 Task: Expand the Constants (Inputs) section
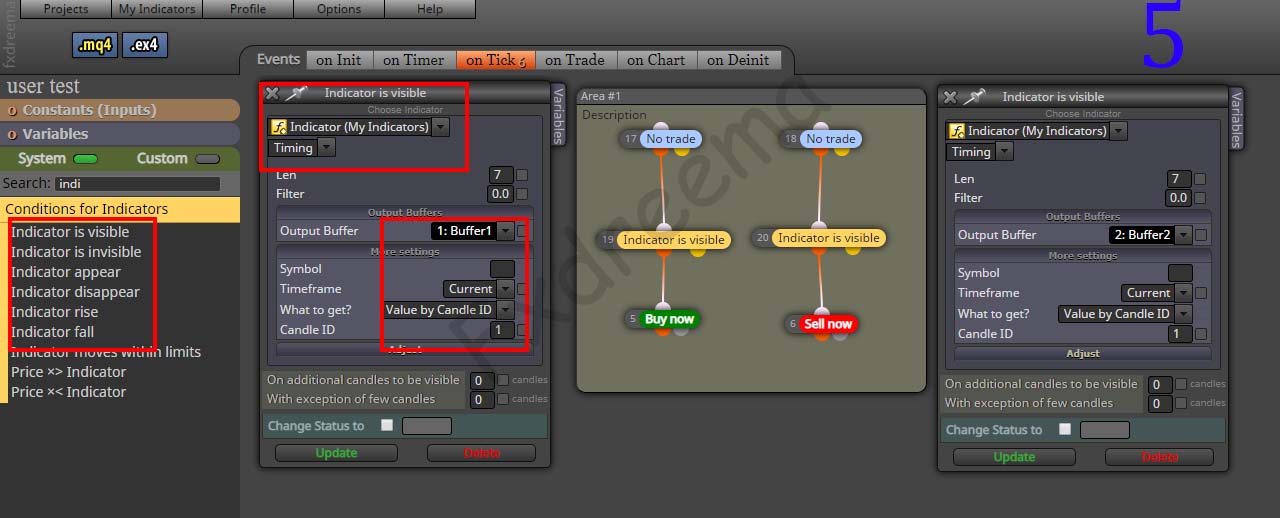pyautogui.click(x=120, y=110)
